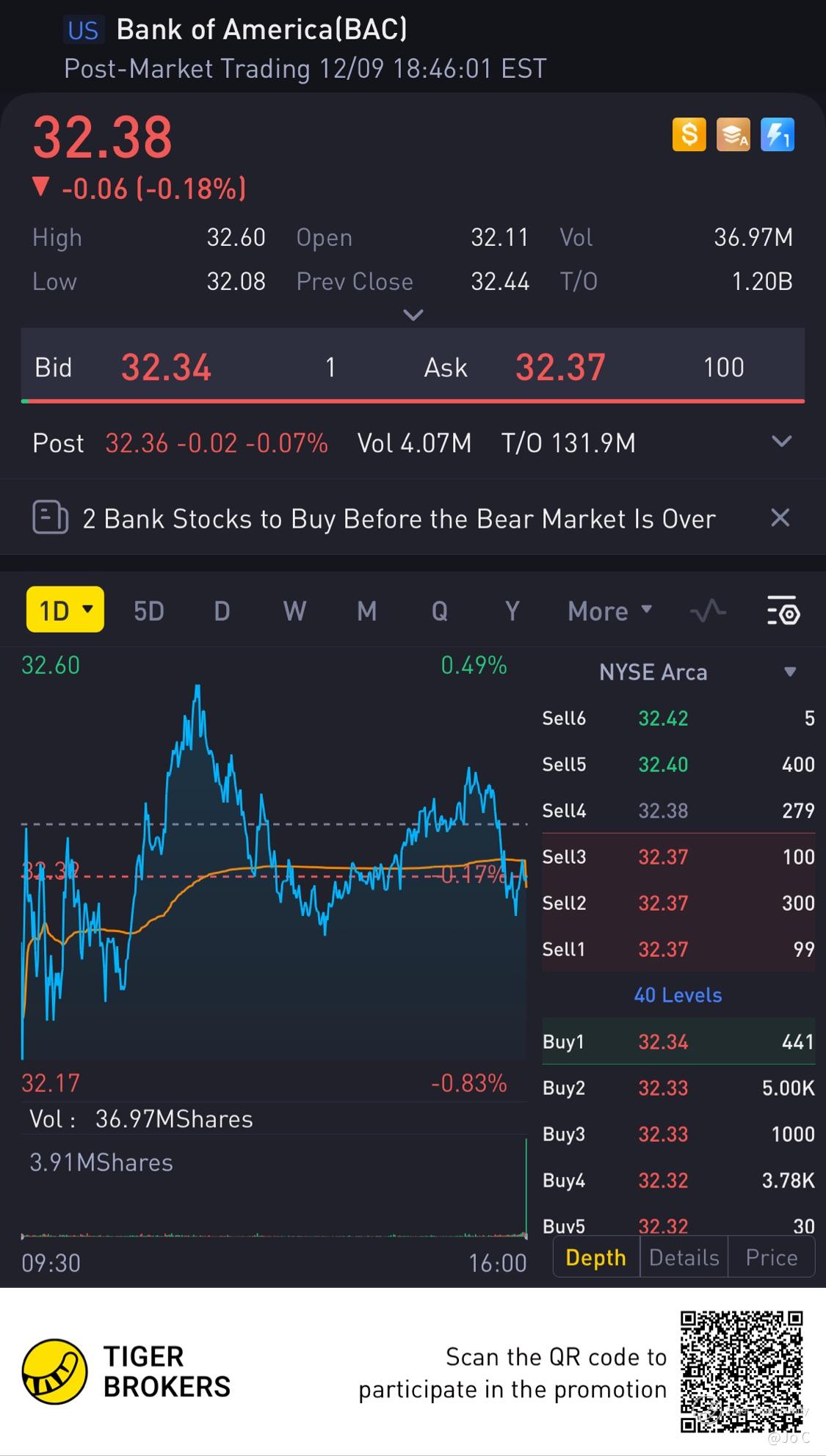The width and height of the screenshot is (826, 1456).
Task: Tap the Low 32.08 value
Action: [x=236, y=281]
